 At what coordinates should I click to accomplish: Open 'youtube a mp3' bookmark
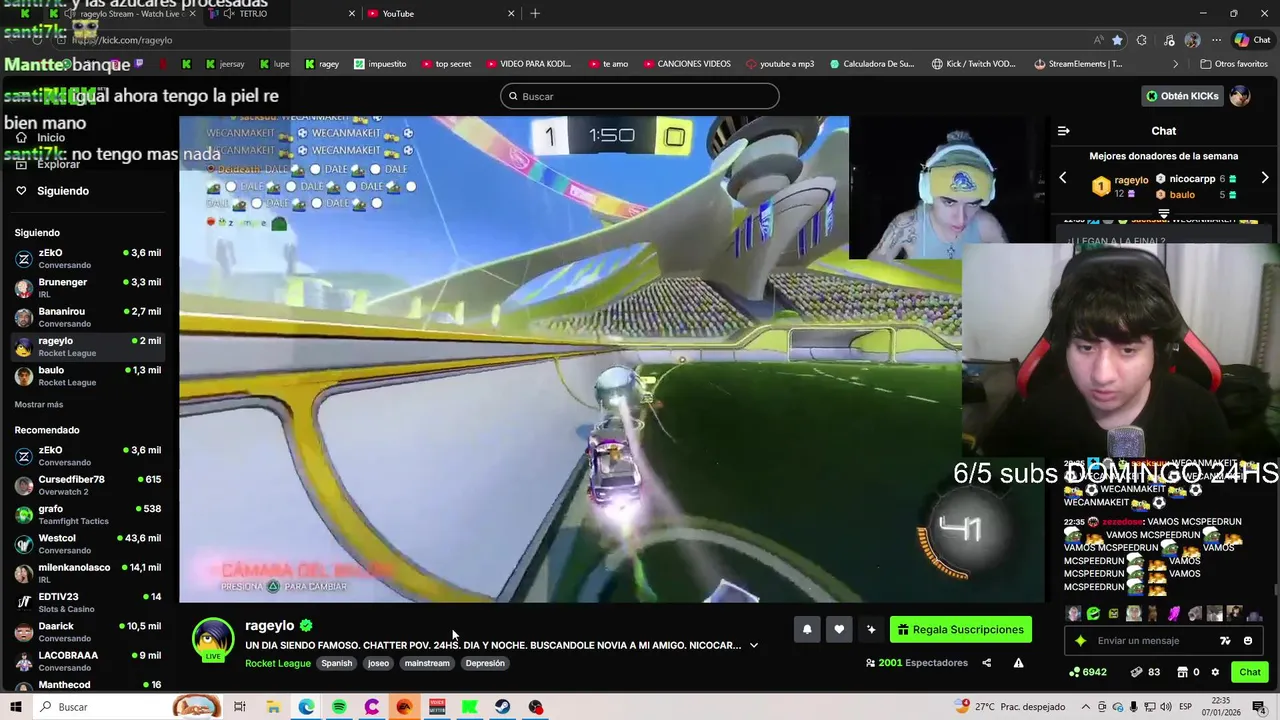pyautogui.click(x=780, y=64)
